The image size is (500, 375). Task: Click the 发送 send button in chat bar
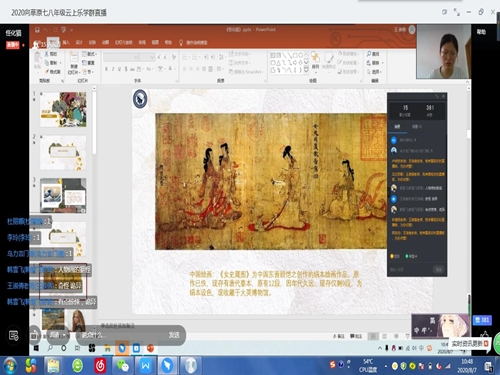pyautogui.click(x=174, y=335)
